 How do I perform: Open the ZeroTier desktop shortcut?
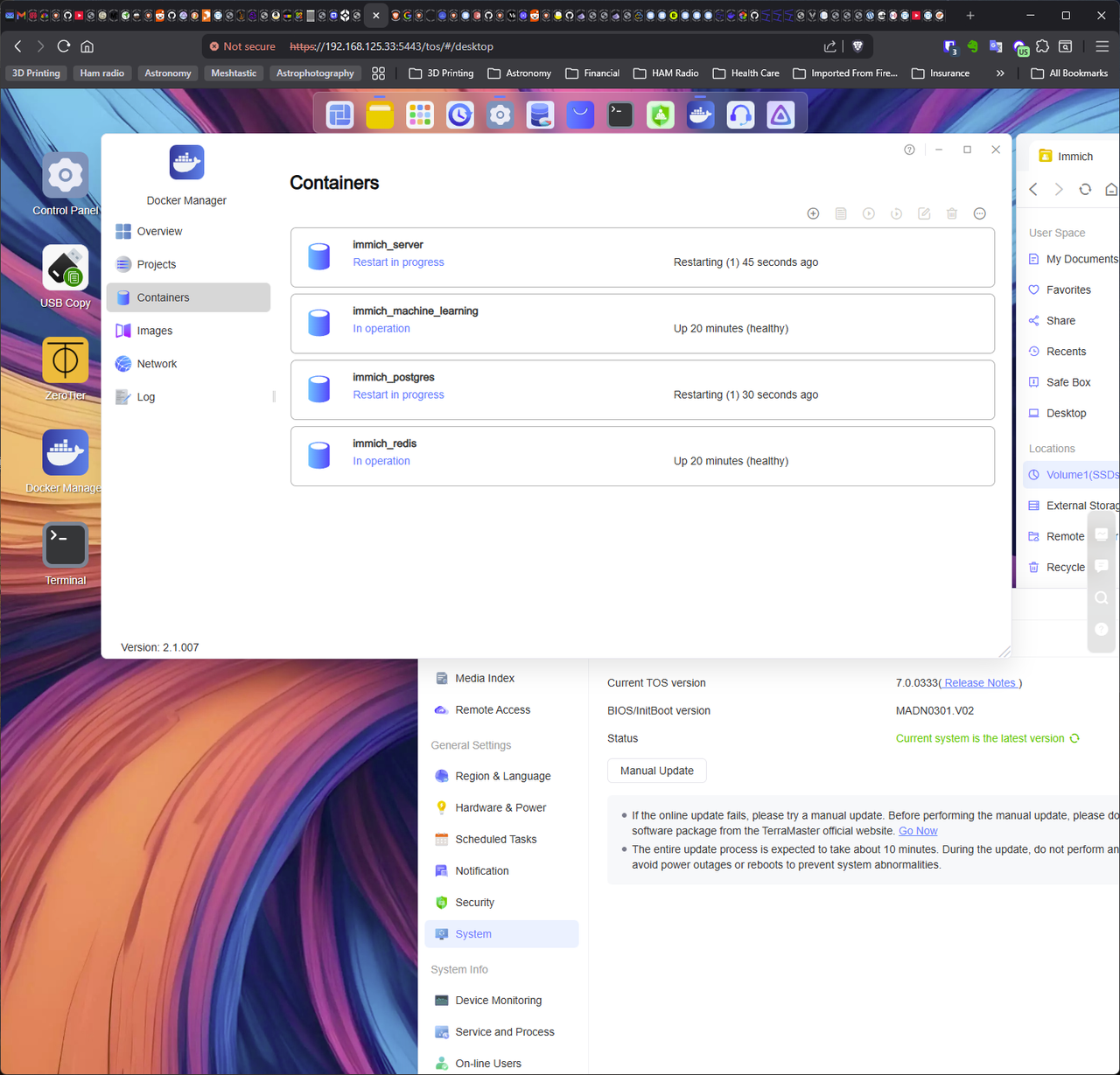click(x=66, y=369)
